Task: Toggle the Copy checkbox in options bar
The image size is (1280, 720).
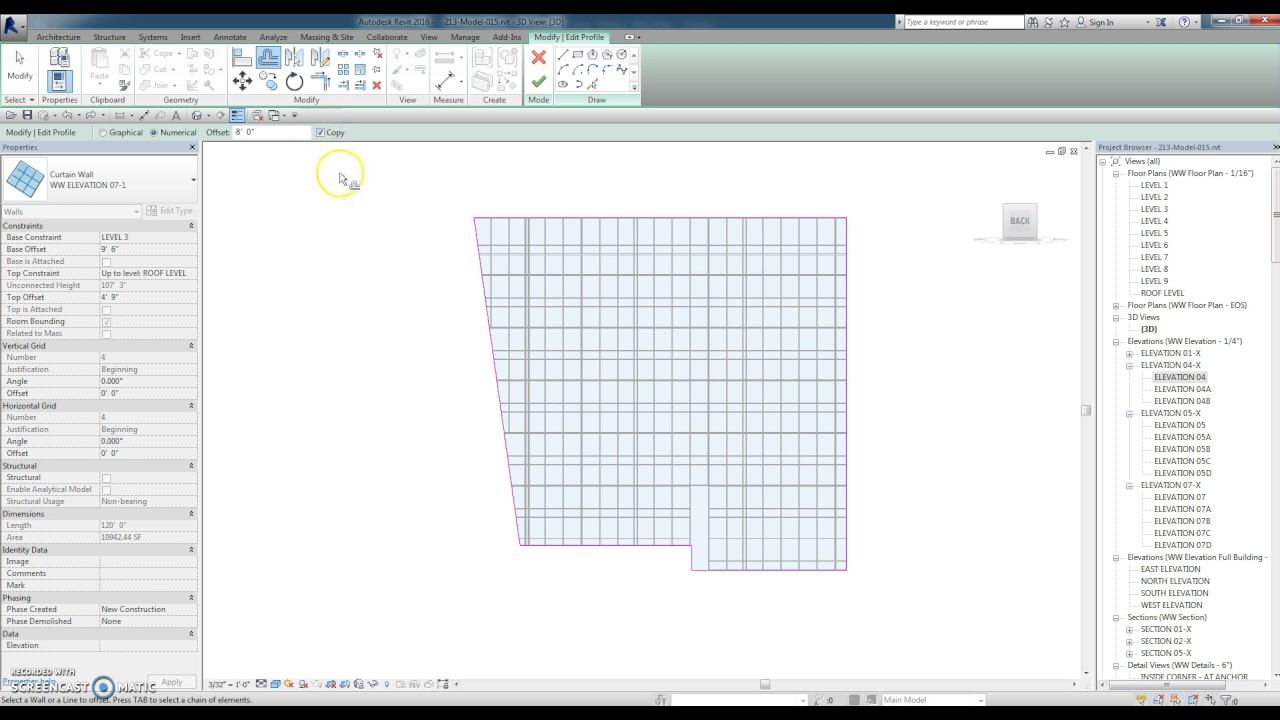Action: pyautogui.click(x=320, y=132)
